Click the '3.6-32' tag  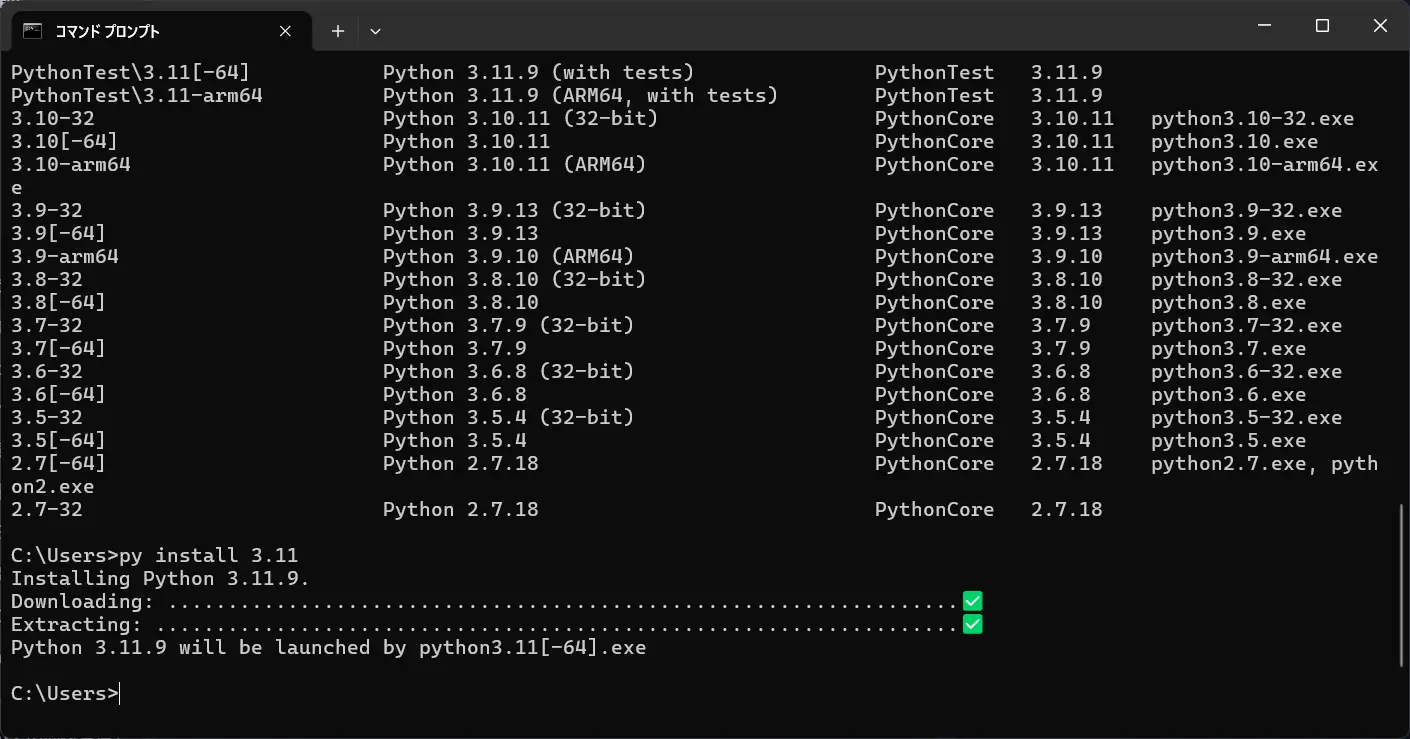[x=46, y=371]
